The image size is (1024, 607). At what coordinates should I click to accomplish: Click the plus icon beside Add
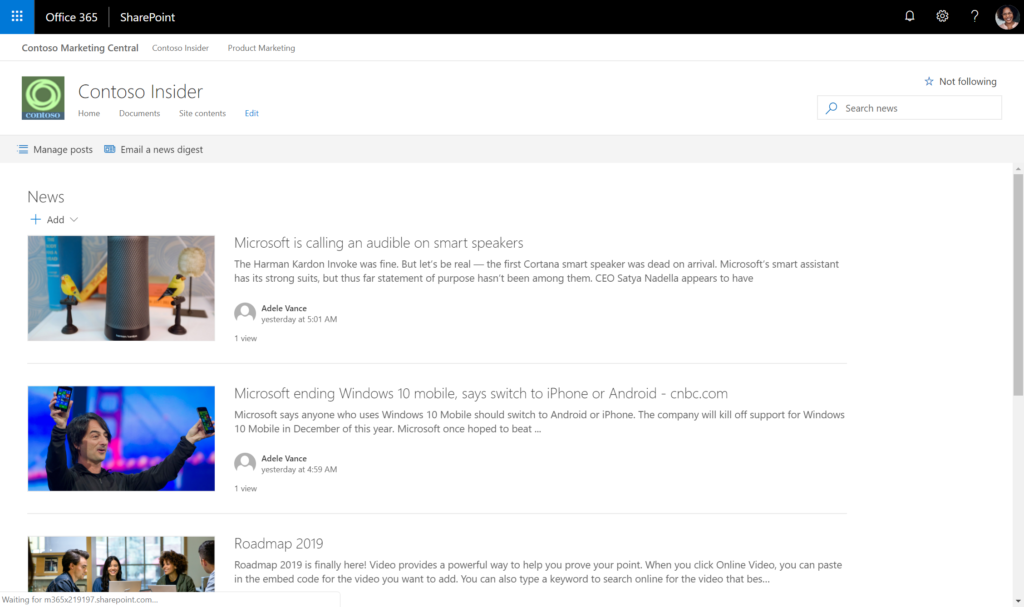pyautogui.click(x=35, y=220)
